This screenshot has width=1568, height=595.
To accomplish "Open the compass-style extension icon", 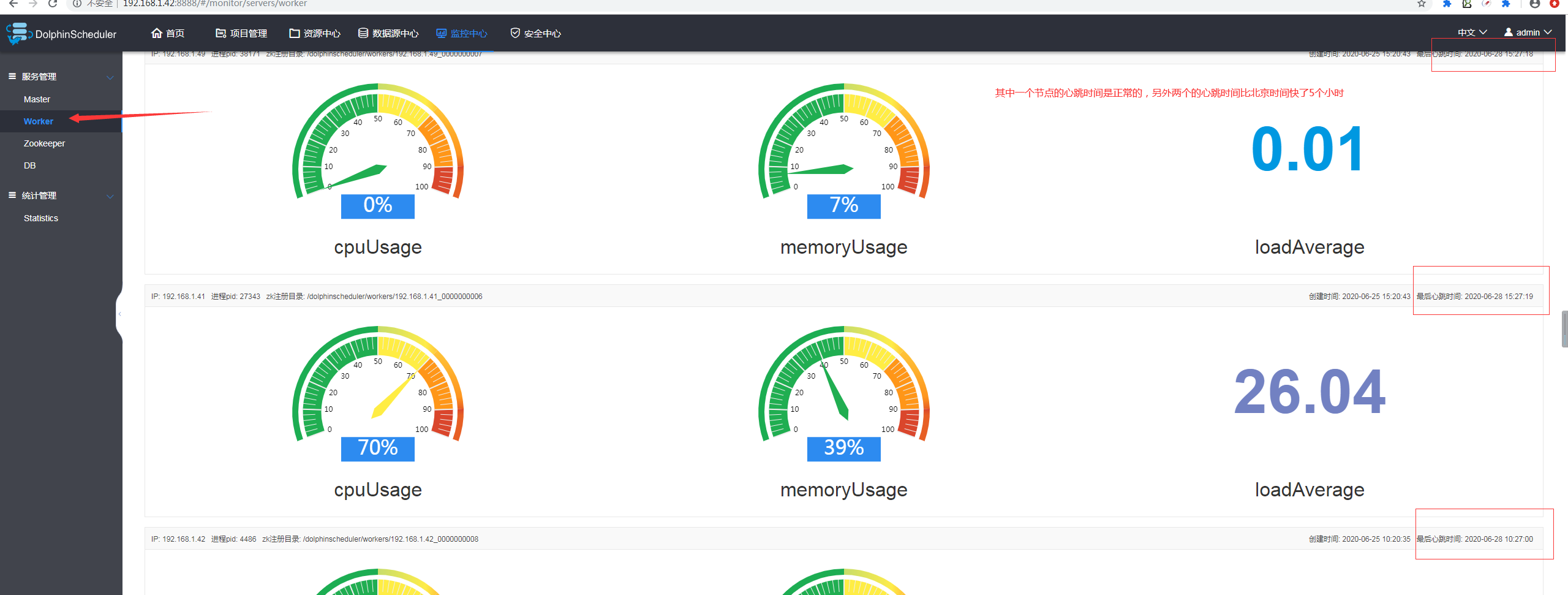I will tap(1486, 4).
